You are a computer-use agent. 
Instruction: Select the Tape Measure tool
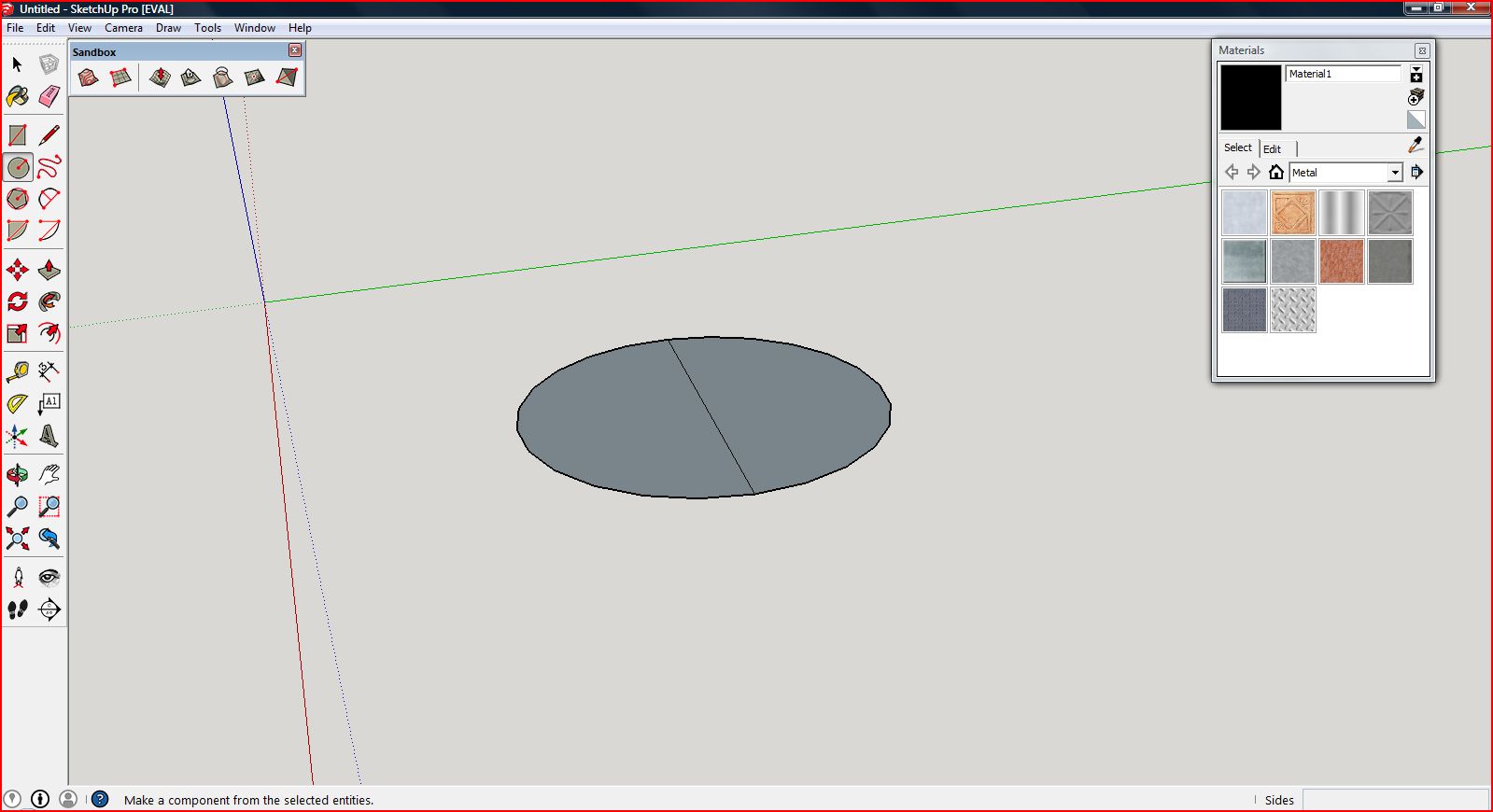pyautogui.click(x=17, y=372)
